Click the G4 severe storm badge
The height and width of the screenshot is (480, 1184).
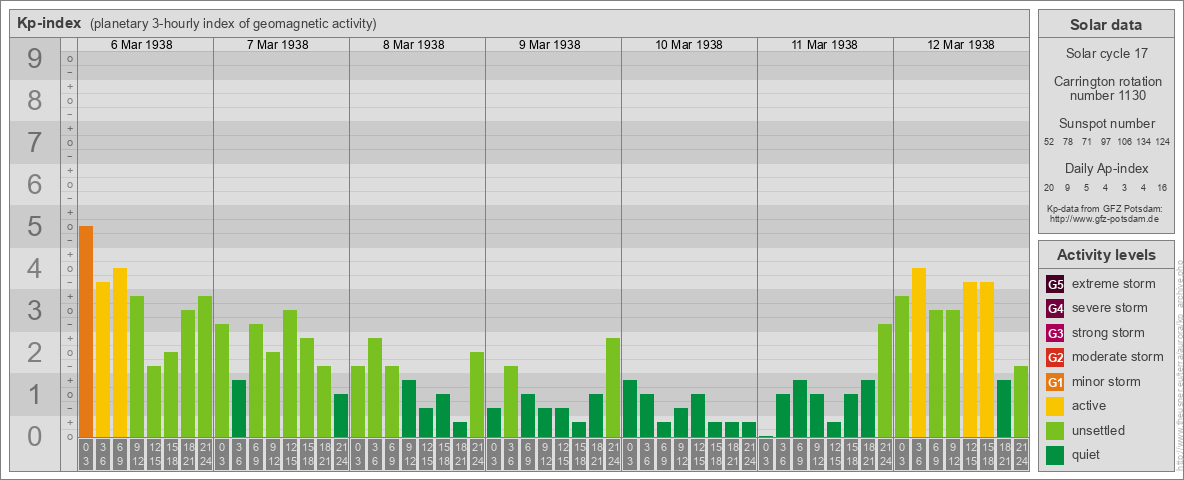(x=1055, y=309)
